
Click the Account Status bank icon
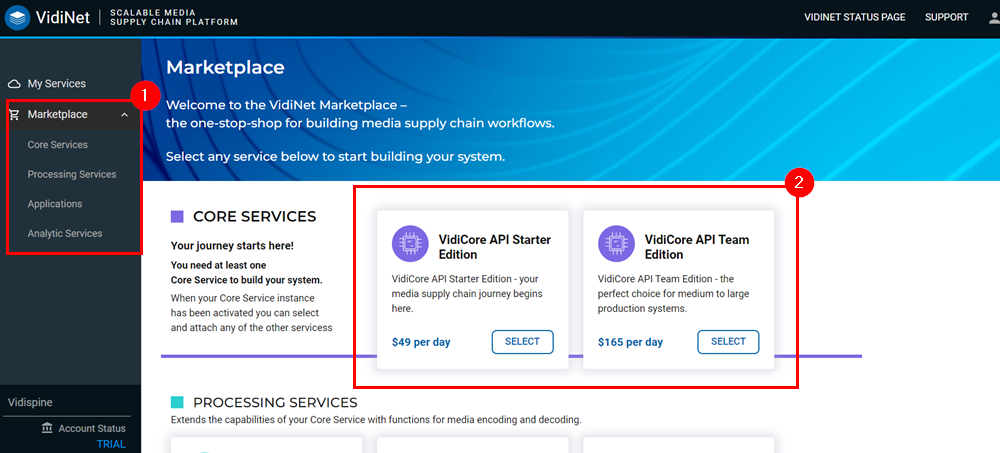[47, 428]
